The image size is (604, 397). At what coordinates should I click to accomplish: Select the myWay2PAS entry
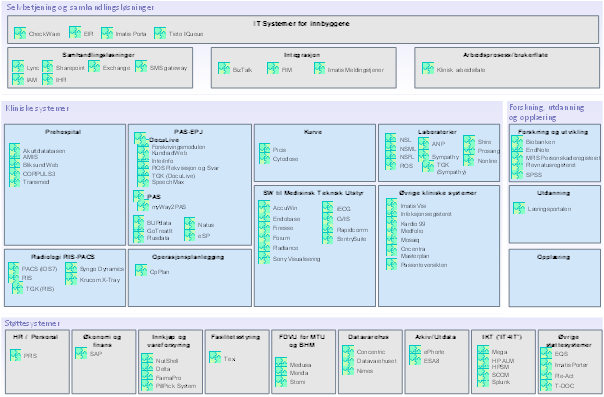click(169, 207)
